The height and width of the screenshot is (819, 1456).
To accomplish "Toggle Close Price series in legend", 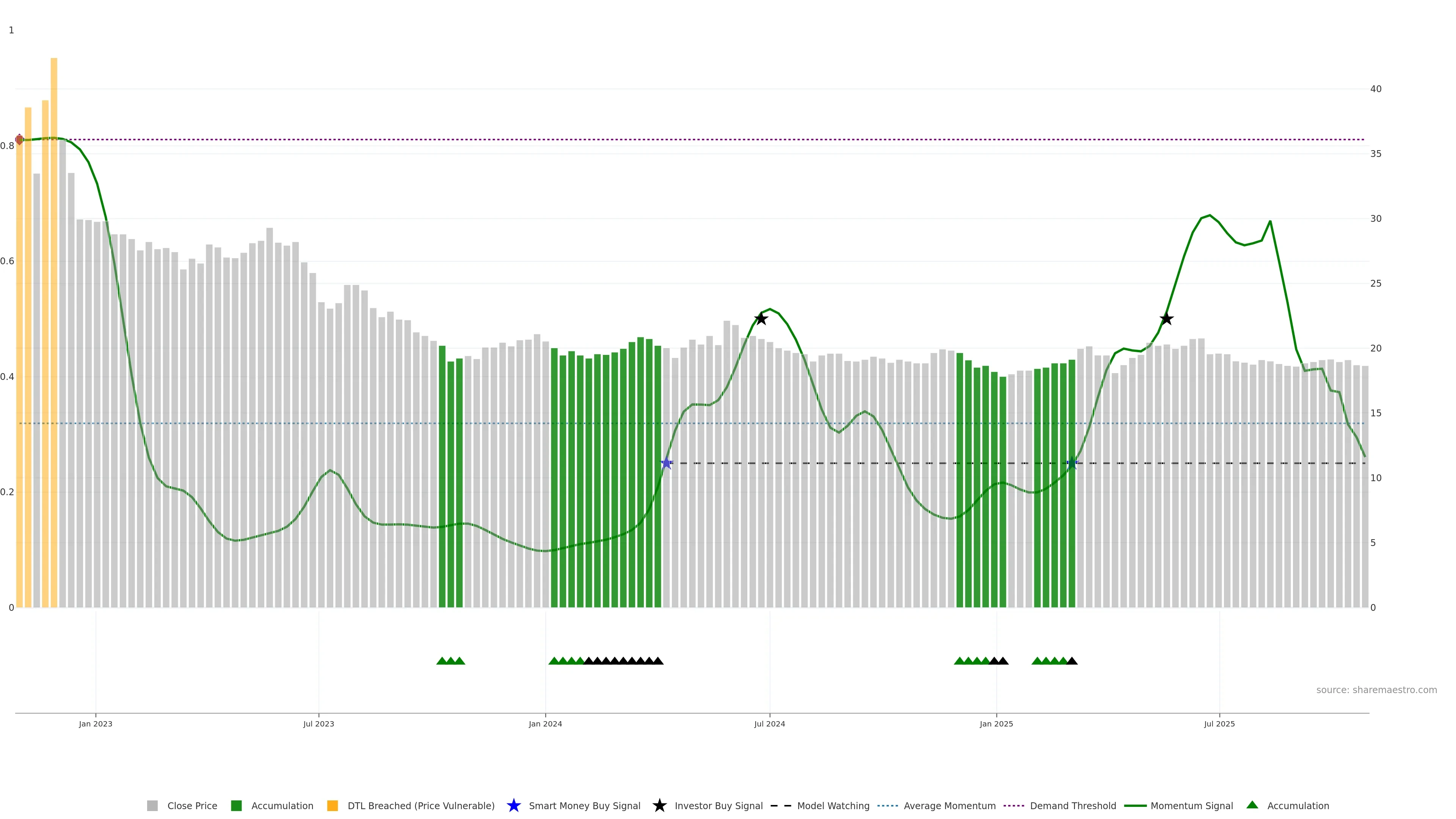I will (192, 806).
